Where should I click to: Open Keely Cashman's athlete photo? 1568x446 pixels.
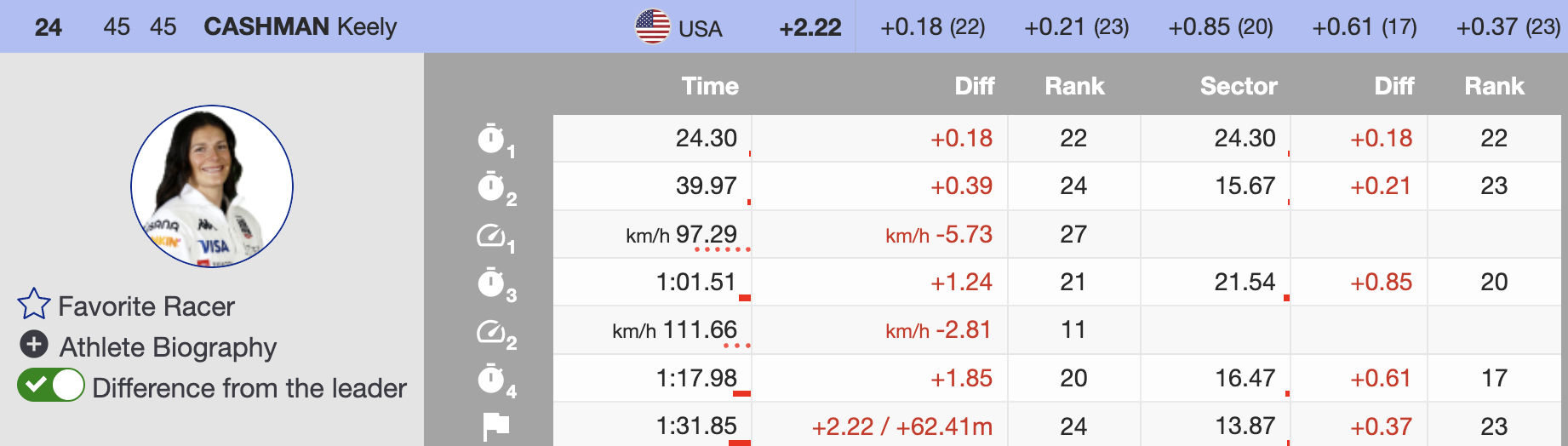(212, 186)
